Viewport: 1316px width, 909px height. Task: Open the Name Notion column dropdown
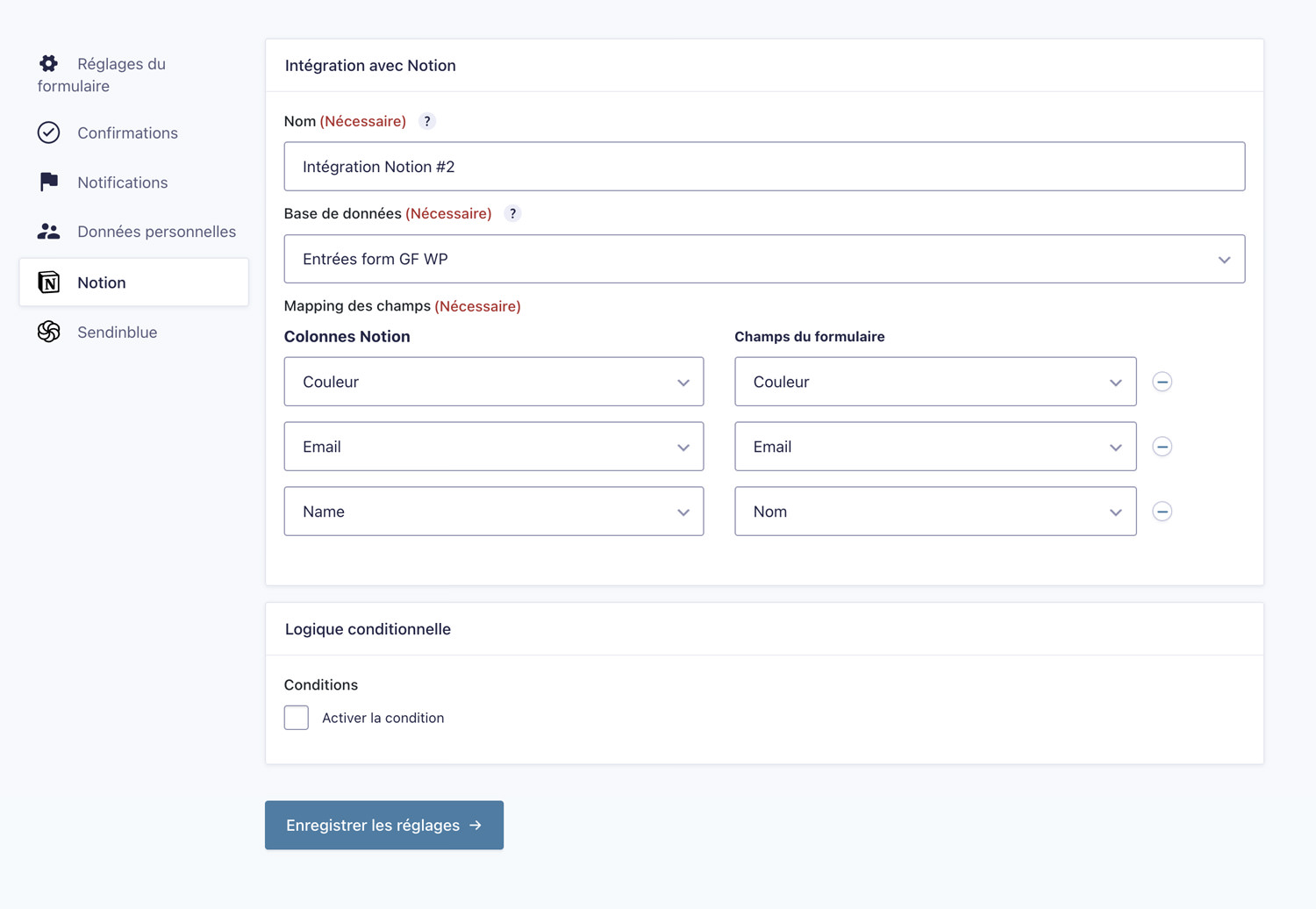(494, 512)
